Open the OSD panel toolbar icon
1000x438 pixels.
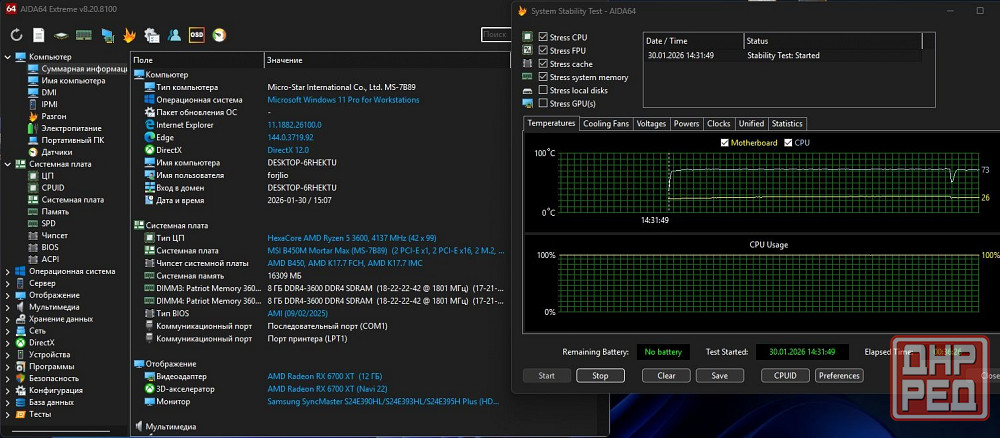[197, 35]
